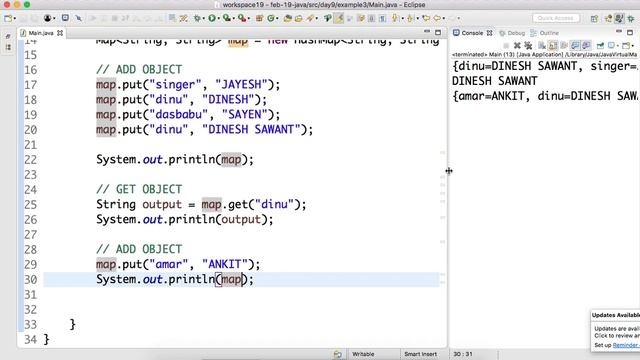Click the Next Annotation arrow icon
640x360 pixels.
[395, 18]
